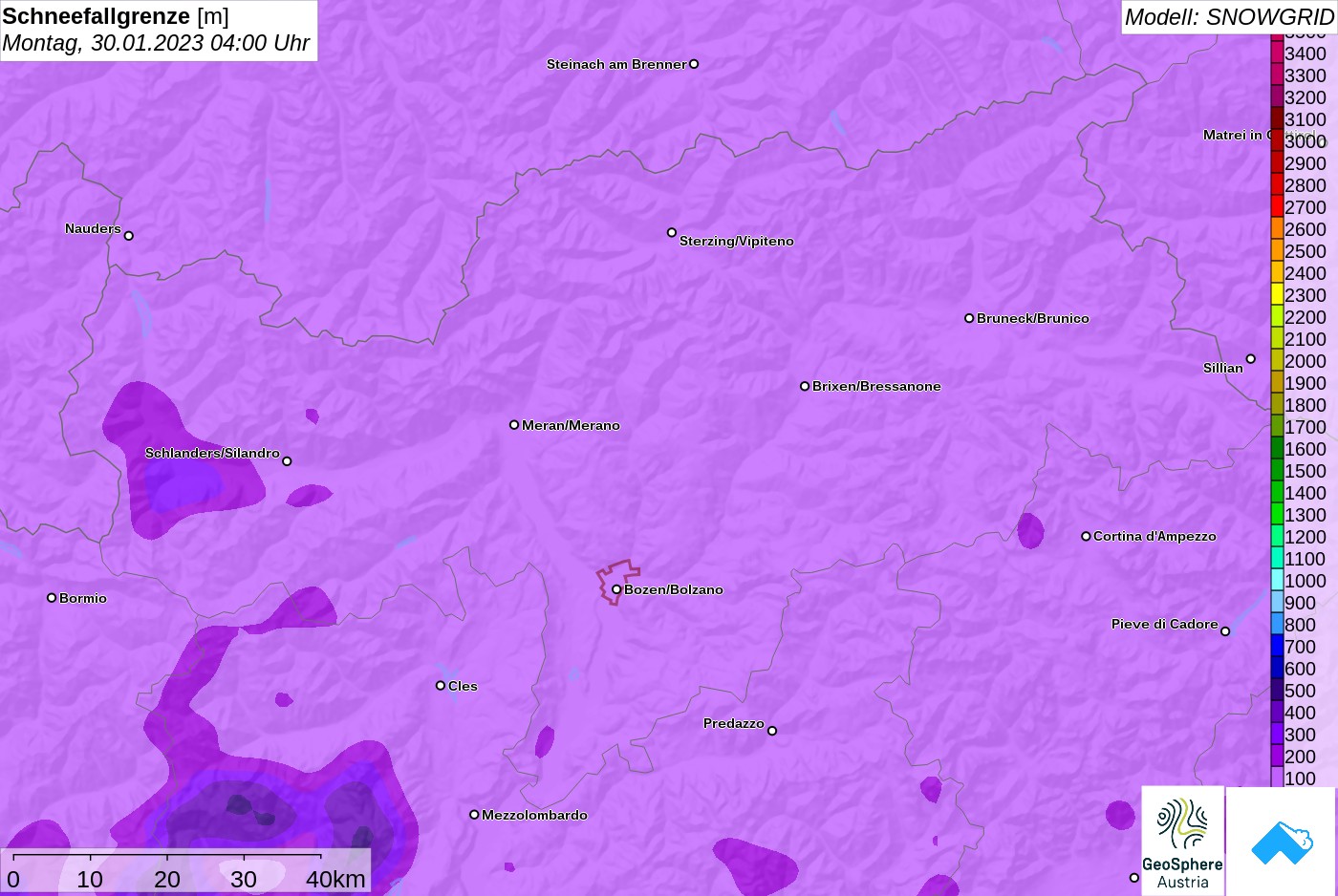Click the Mezzolombardo marker dot
Viewport: 1338px width, 896px height.
474,815
